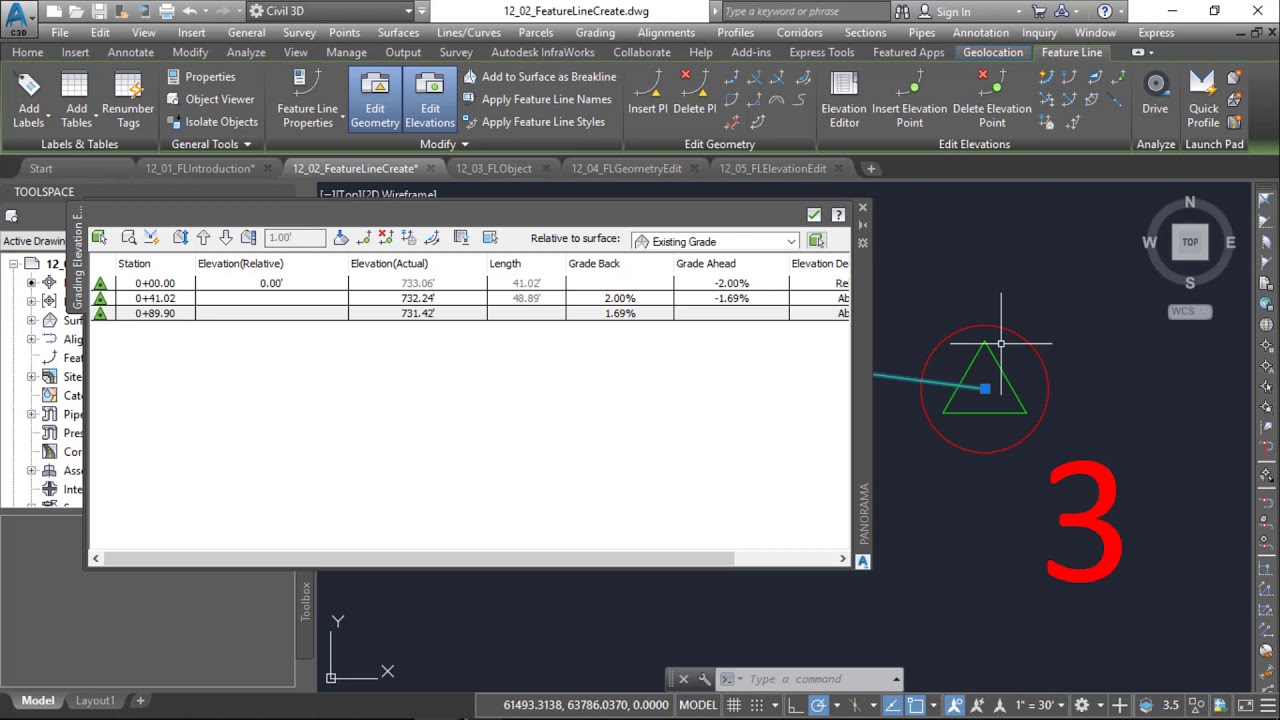The width and height of the screenshot is (1280, 720).
Task: Open the Grading menu
Action: tap(595, 32)
